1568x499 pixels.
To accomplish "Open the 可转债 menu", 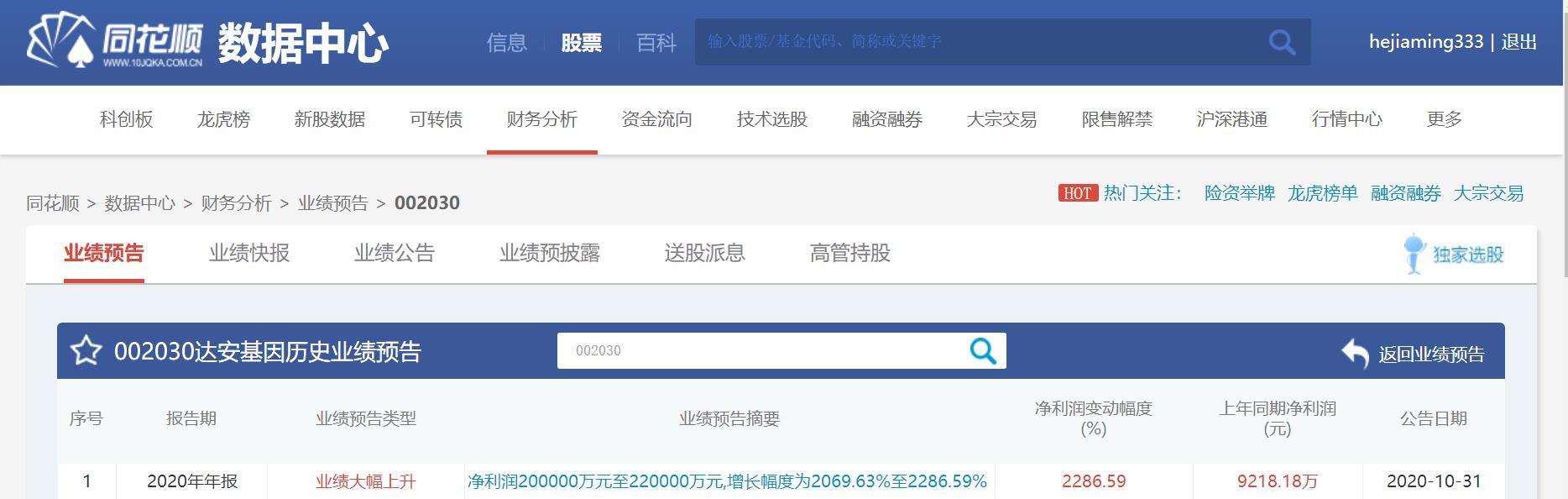I will click(436, 119).
